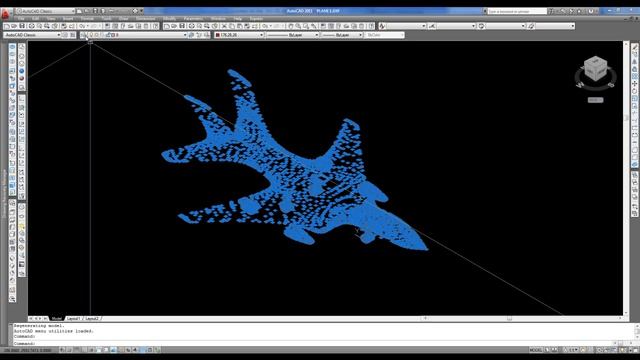
Task: Toggle layer 0 freeze sun icon
Action: pos(96,35)
